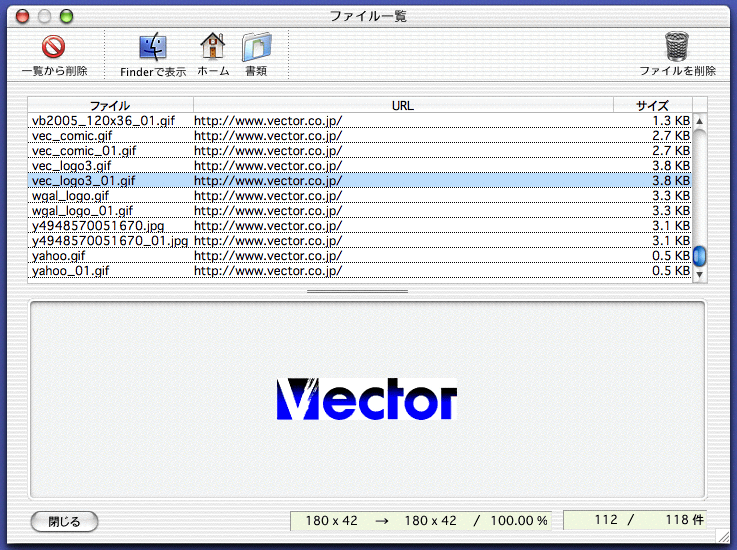The image size is (737, 550).
Task: Select the row yahoo.gif
Action: point(360,256)
